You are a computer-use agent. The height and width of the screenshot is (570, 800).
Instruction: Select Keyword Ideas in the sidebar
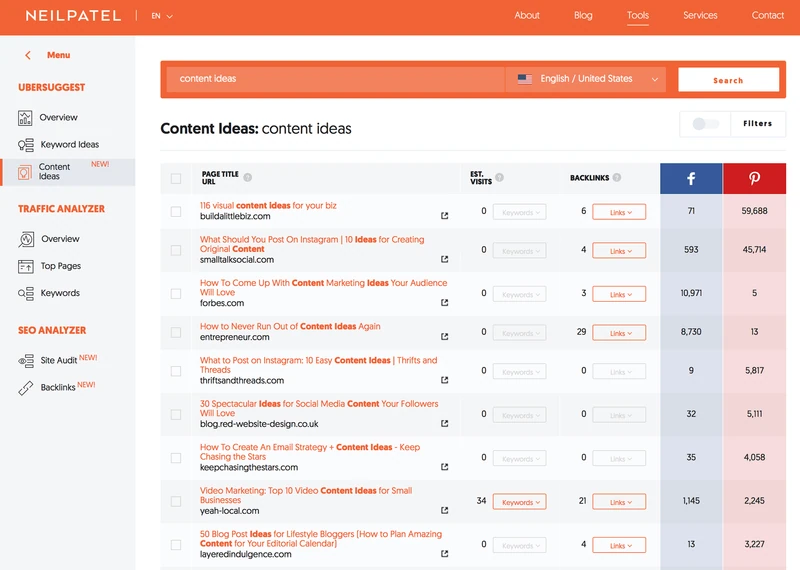(x=69, y=144)
